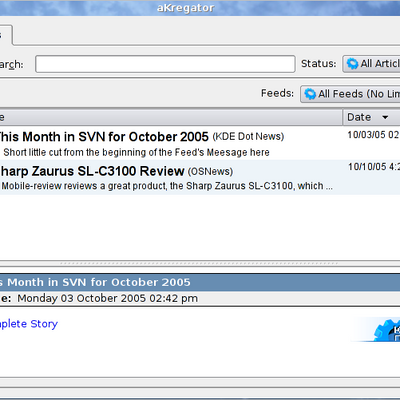Click the Search input field
Image resolution: width=400 pixels, height=400 pixels.
point(165,64)
